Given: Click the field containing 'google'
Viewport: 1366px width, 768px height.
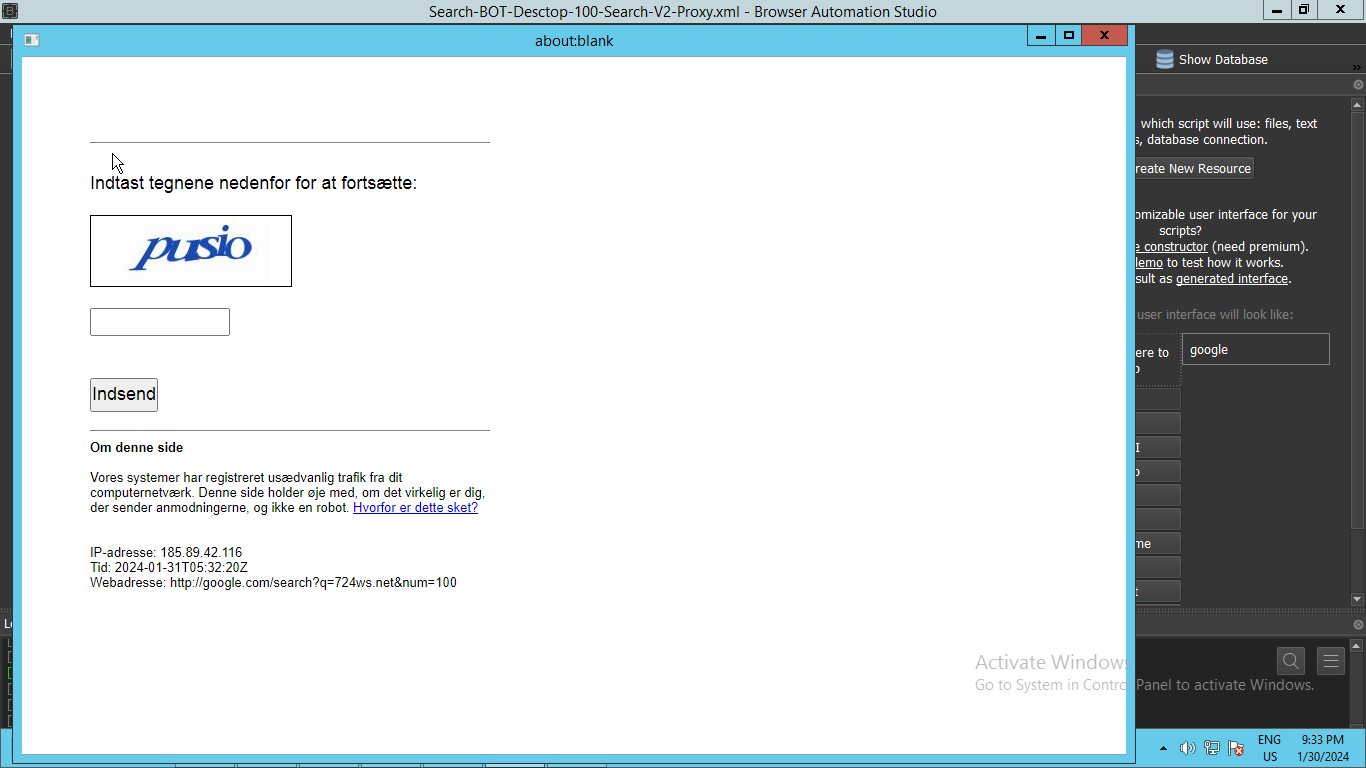Looking at the screenshot, I should pyautogui.click(x=1255, y=350).
